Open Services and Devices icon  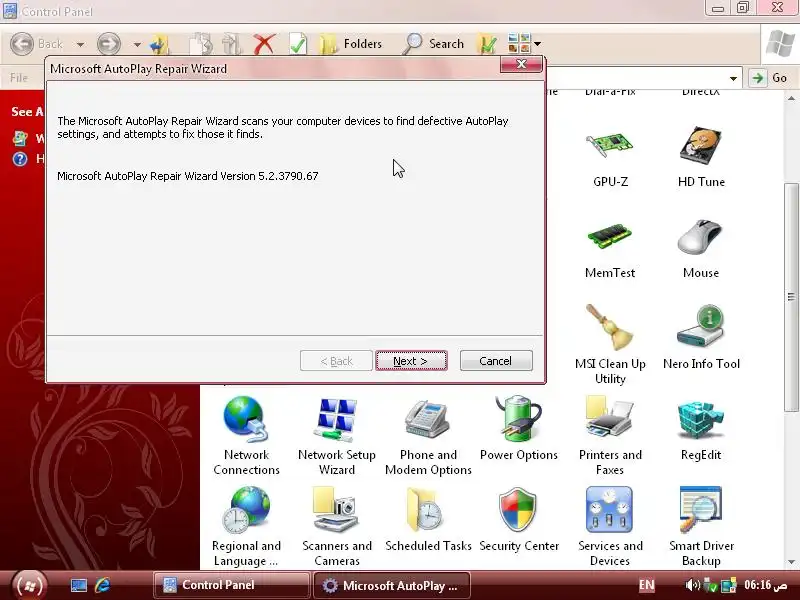click(x=610, y=527)
